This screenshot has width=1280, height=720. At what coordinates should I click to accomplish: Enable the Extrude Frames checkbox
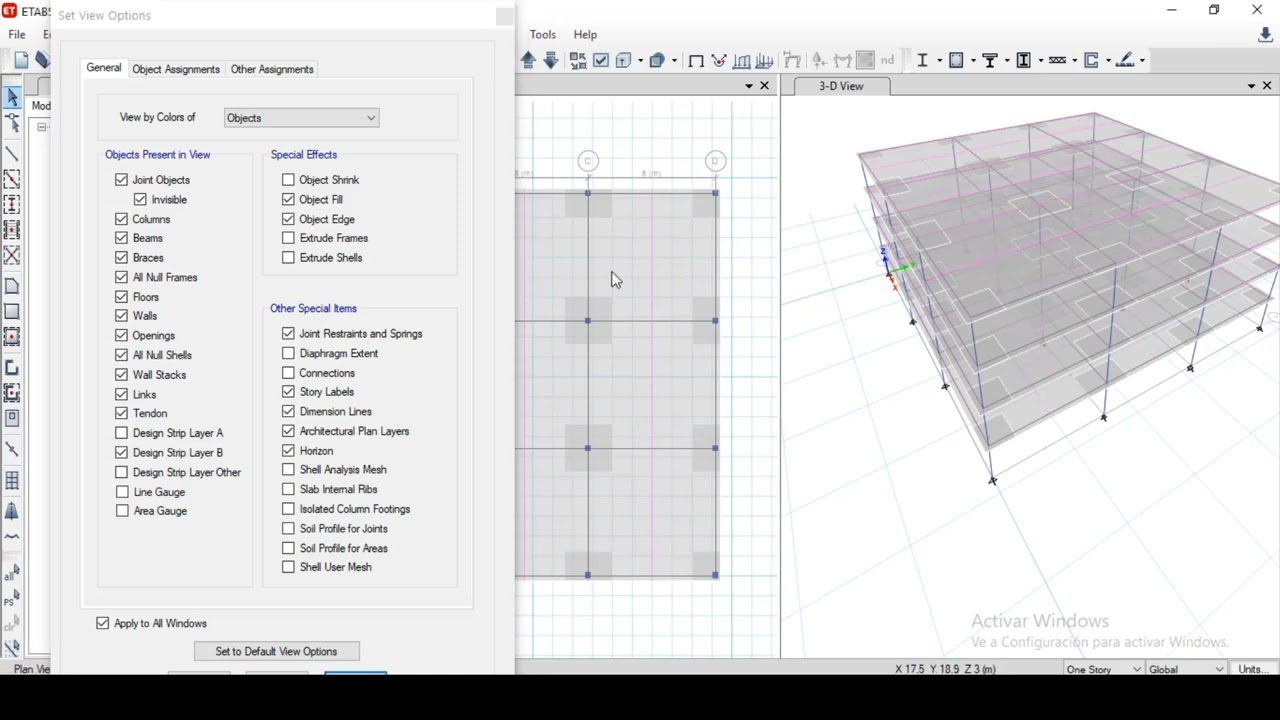288,238
